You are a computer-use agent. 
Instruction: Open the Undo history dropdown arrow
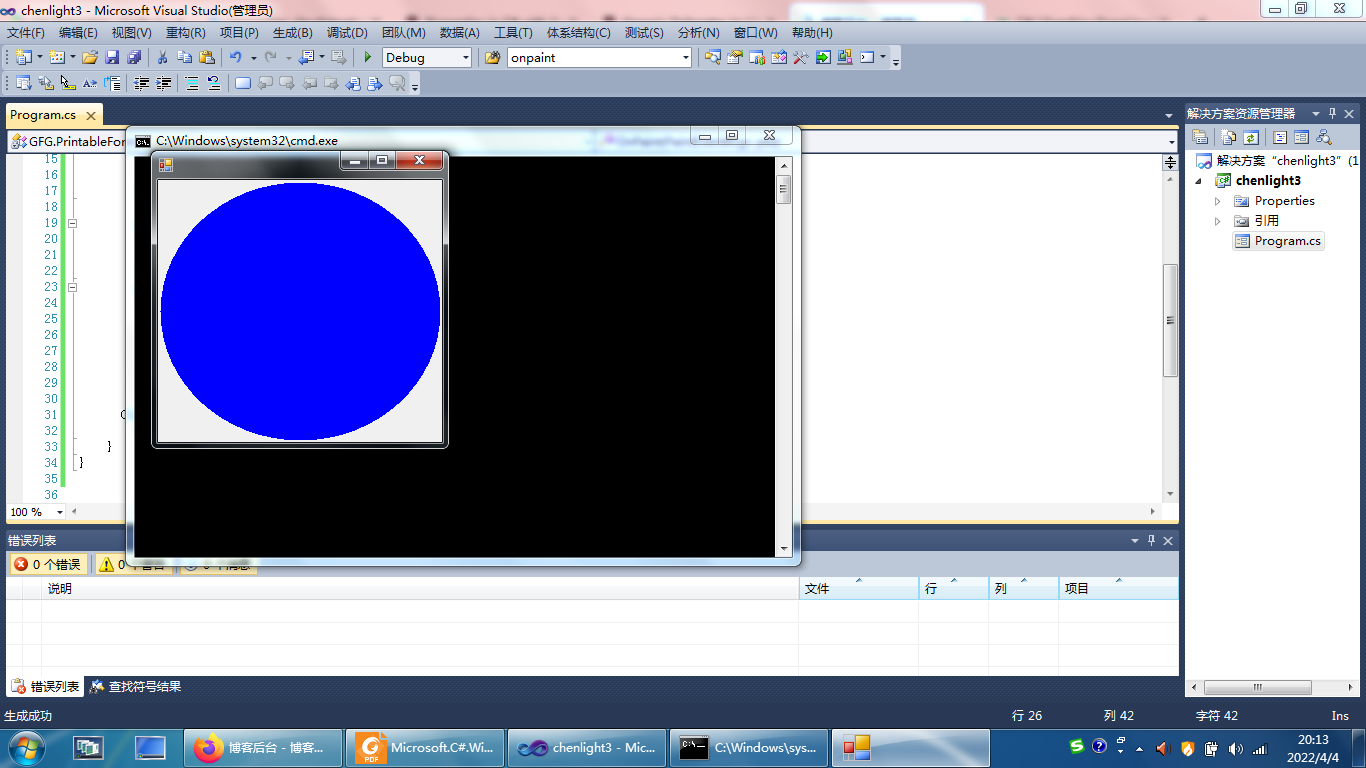pyautogui.click(x=254, y=58)
